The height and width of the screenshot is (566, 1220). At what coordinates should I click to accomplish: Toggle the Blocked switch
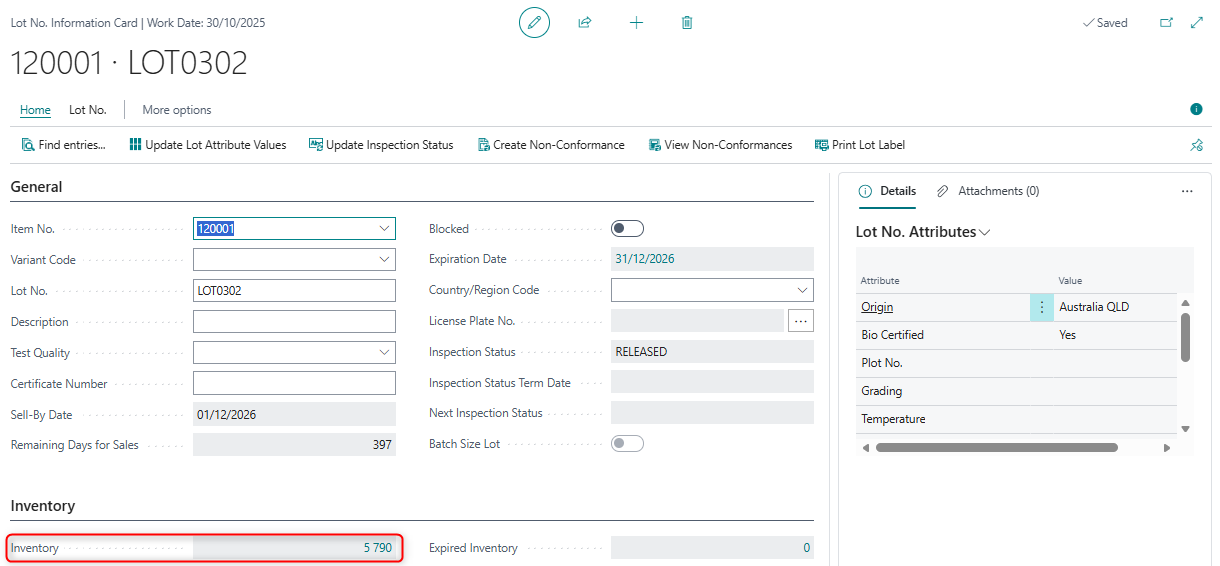coord(627,229)
